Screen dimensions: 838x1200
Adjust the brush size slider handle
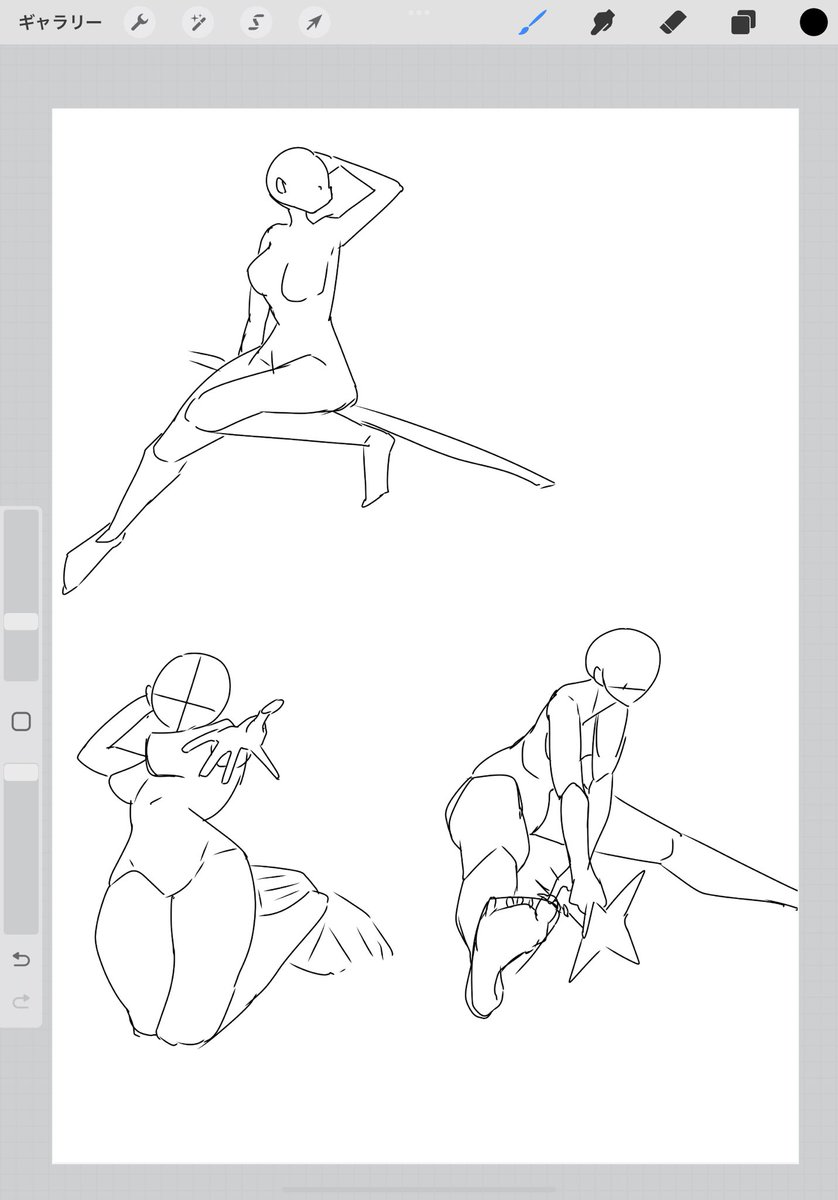[x=21, y=621]
